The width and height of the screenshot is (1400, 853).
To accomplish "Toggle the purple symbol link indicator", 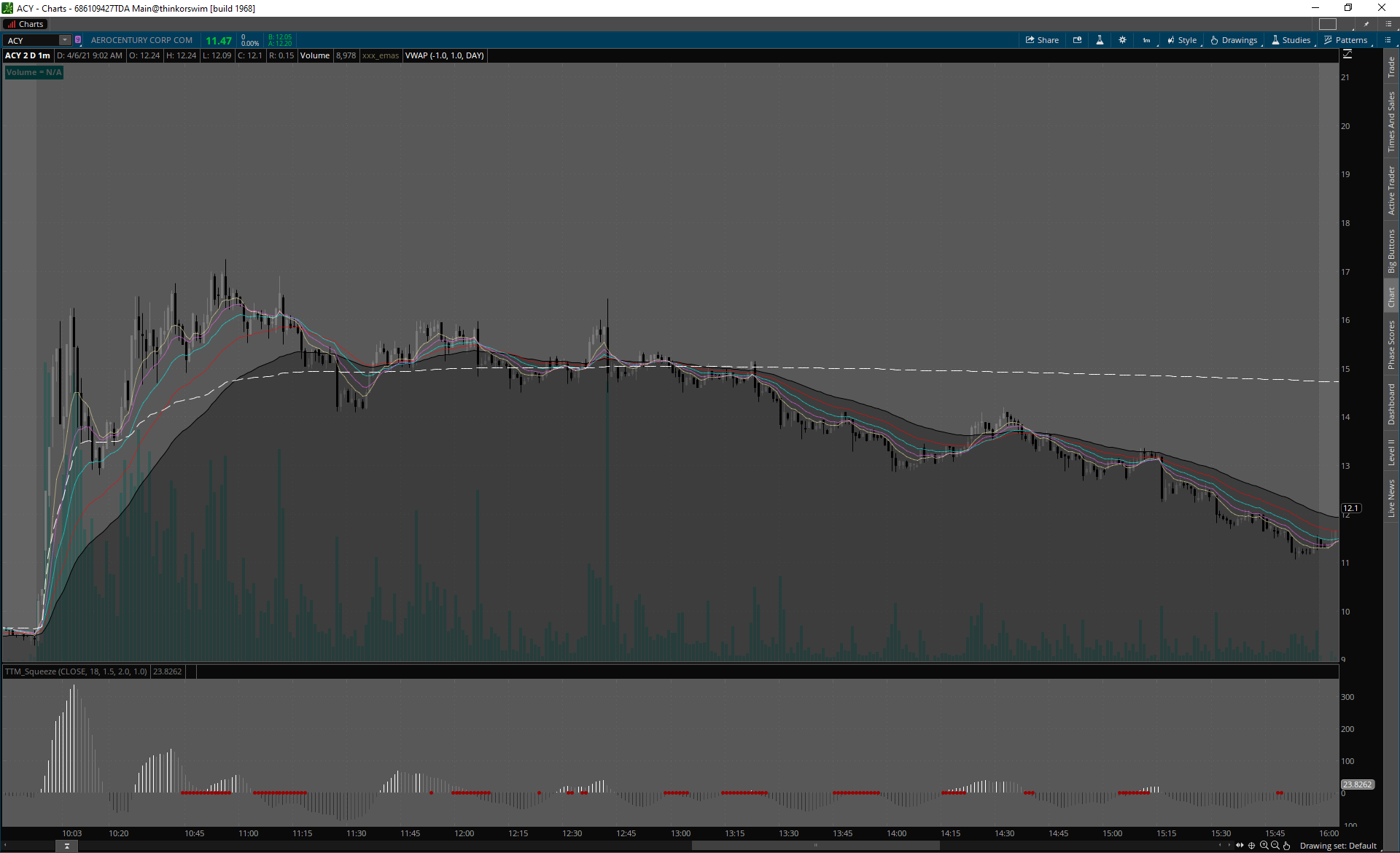I will pyautogui.click(x=78, y=40).
